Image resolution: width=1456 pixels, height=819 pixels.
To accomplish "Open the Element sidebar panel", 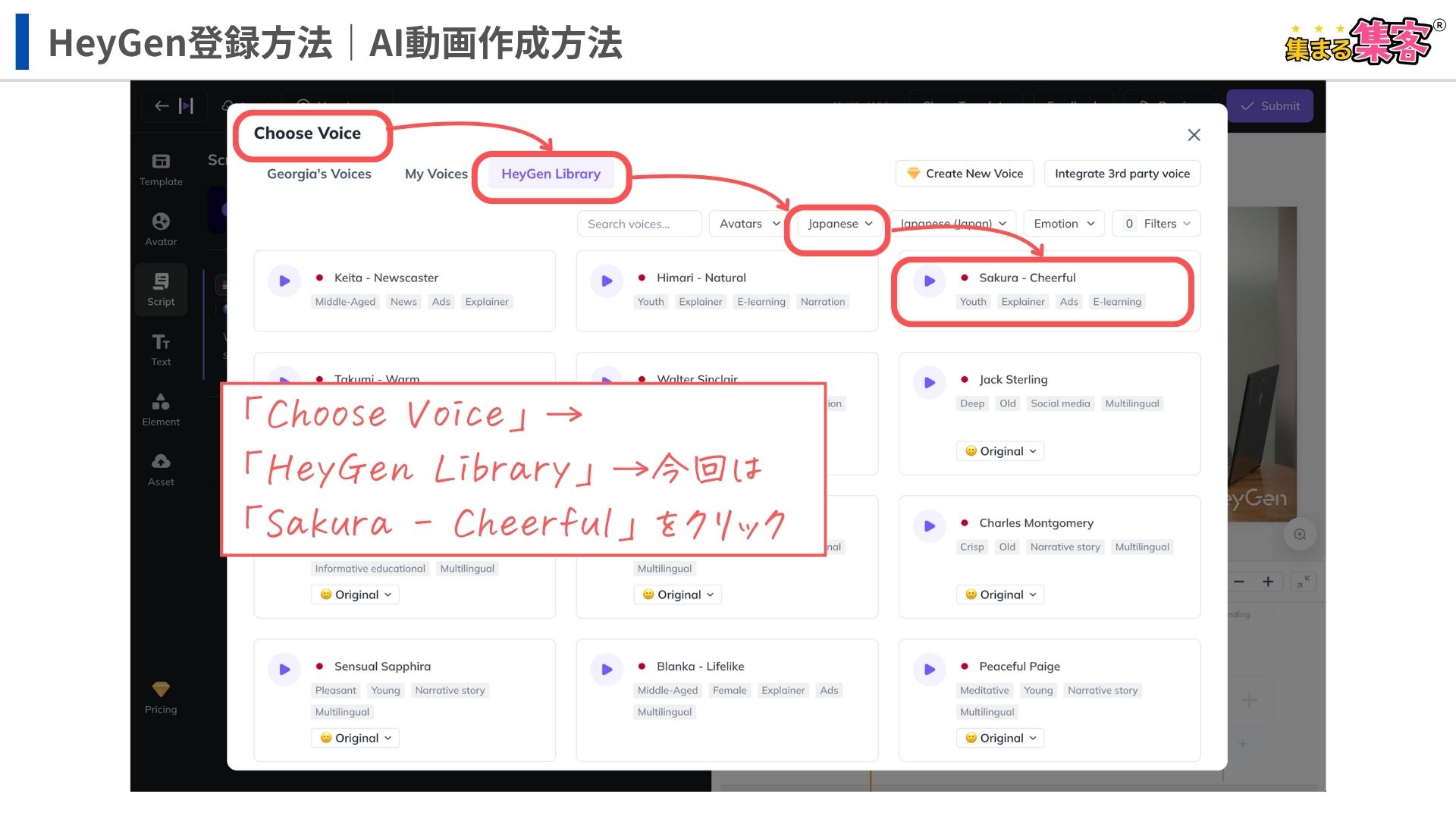I will coord(161,409).
